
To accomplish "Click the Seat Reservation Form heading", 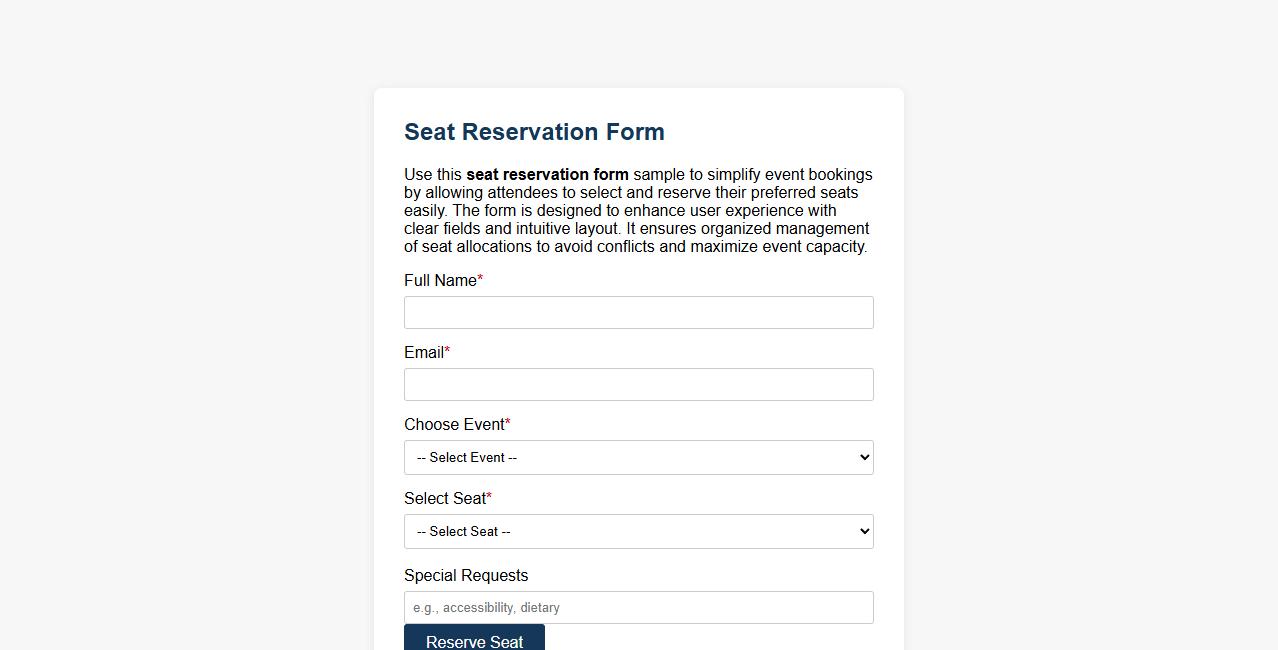I will tap(534, 131).
